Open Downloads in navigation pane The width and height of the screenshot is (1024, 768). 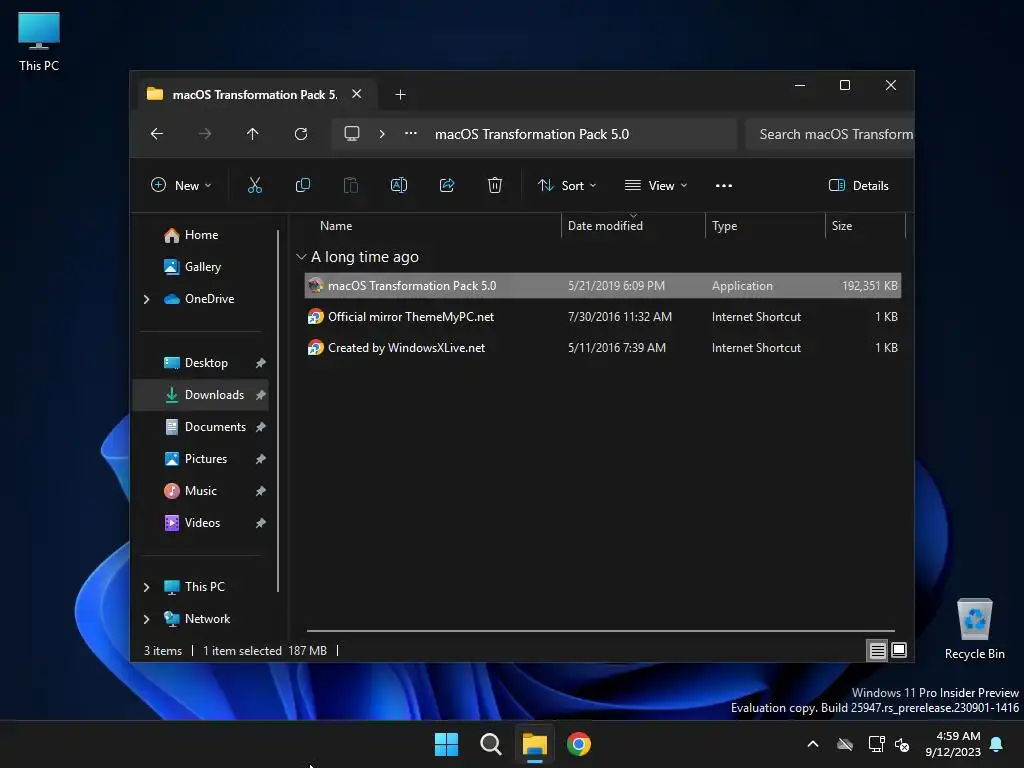pyautogui.click(x=201, y=395)
